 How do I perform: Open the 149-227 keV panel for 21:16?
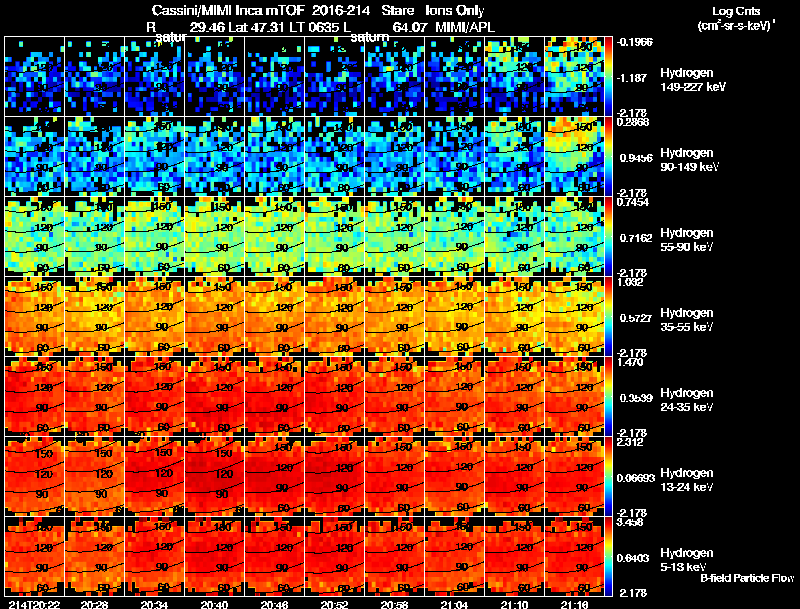coord(574,77)
